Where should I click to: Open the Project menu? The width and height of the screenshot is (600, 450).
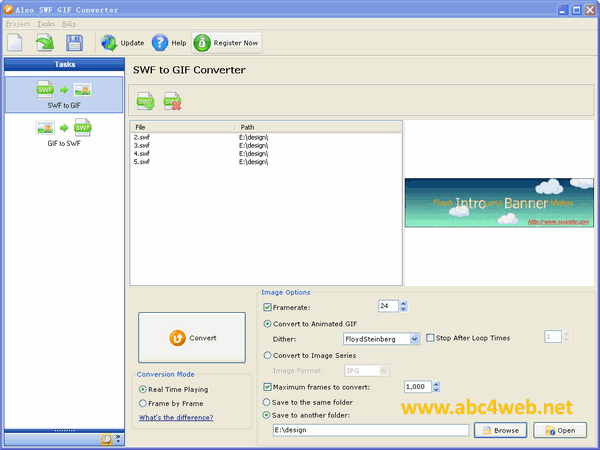(x=17, y=23)
